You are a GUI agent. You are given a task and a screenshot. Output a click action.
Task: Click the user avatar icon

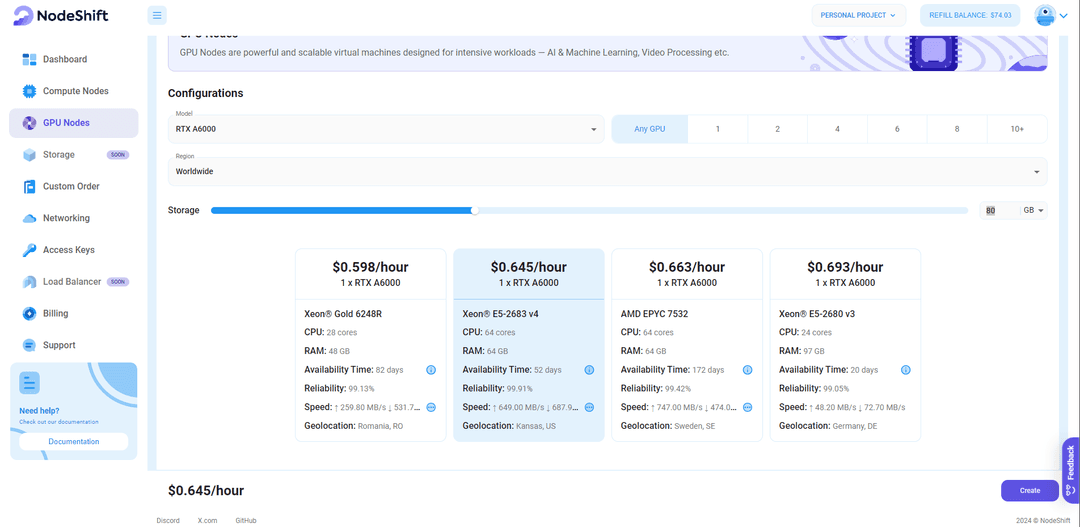pyautogui.click(x=1045, y=15)
